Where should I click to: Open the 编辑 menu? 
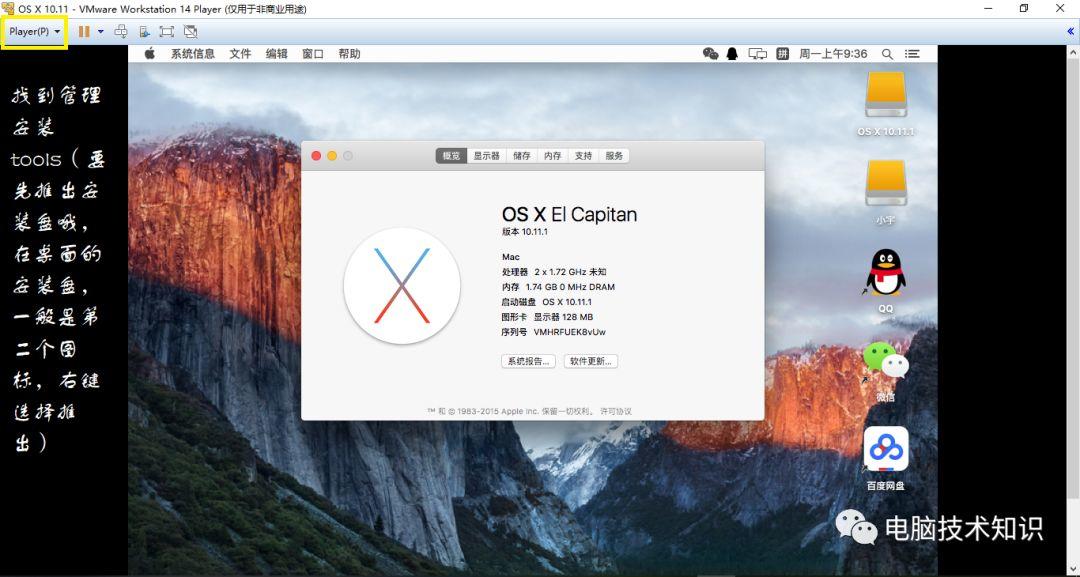coord(277,54)
